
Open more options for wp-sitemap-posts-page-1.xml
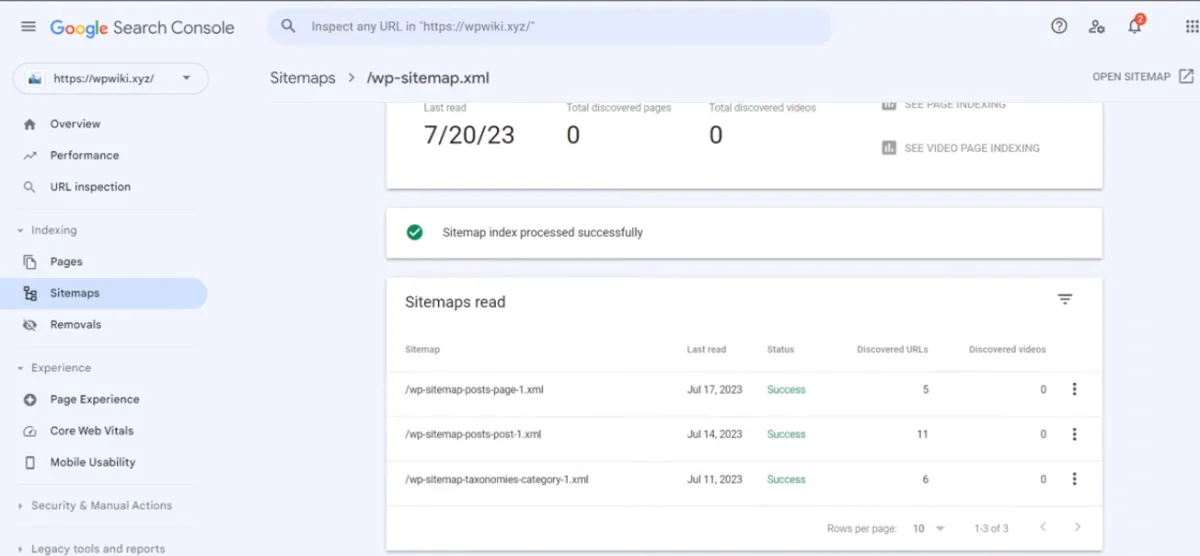1074,389
